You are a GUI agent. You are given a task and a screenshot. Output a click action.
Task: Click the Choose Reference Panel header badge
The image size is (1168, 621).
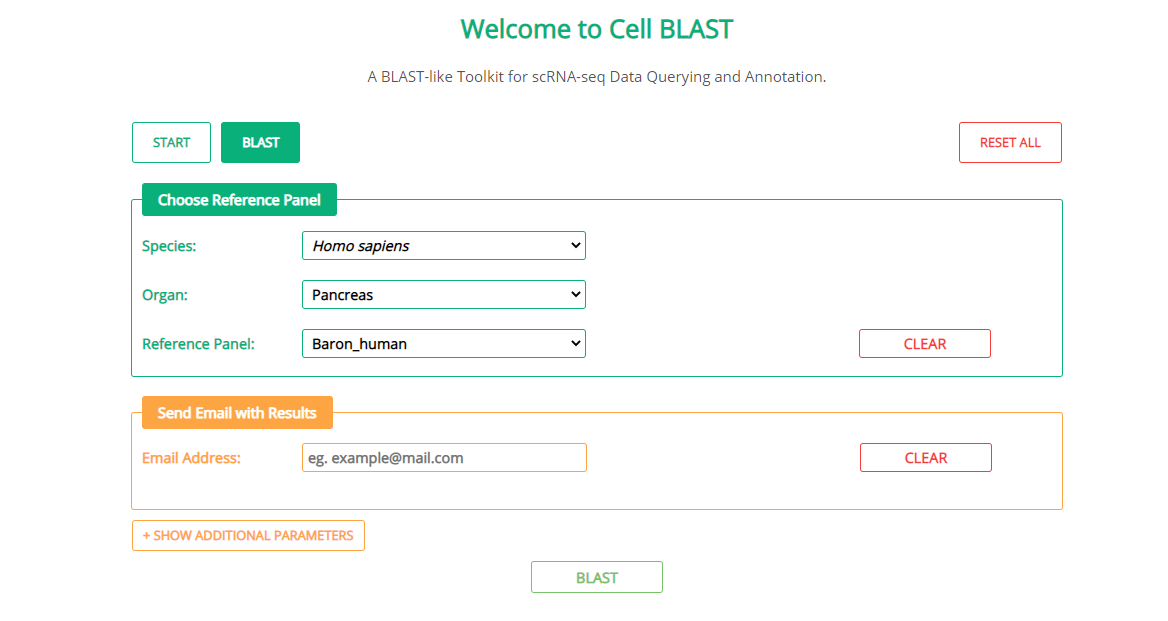point(239,199)
